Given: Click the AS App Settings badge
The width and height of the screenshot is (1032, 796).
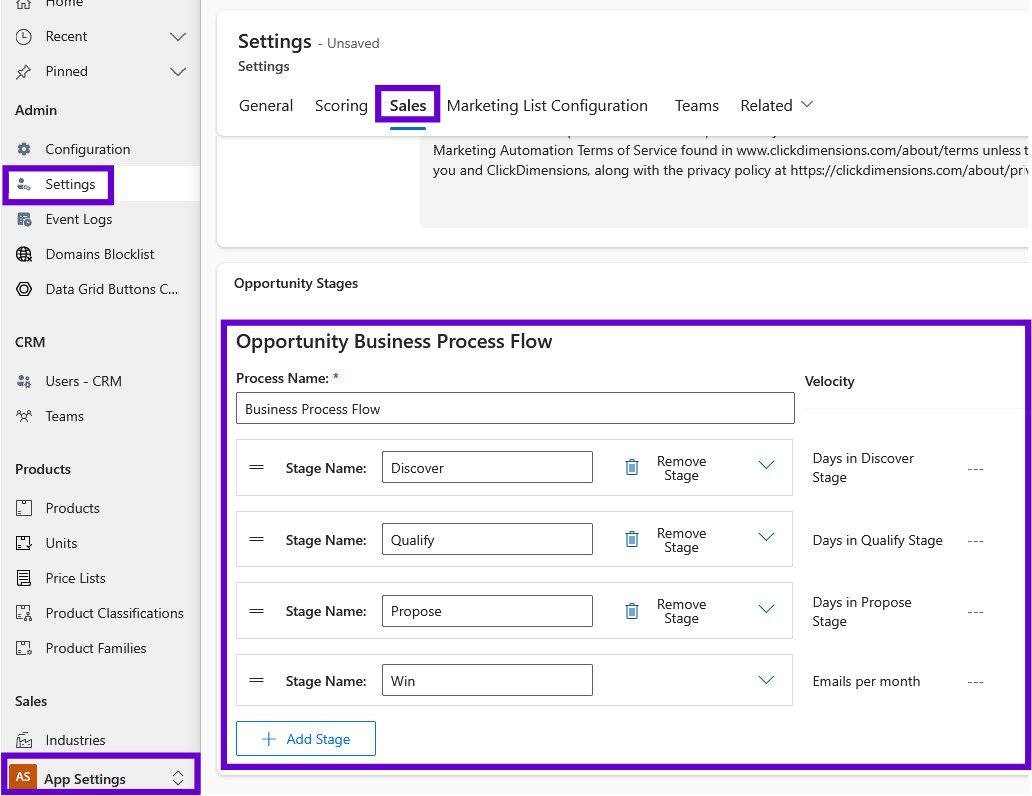Looking at the screenshot, I should pos(23,777).
